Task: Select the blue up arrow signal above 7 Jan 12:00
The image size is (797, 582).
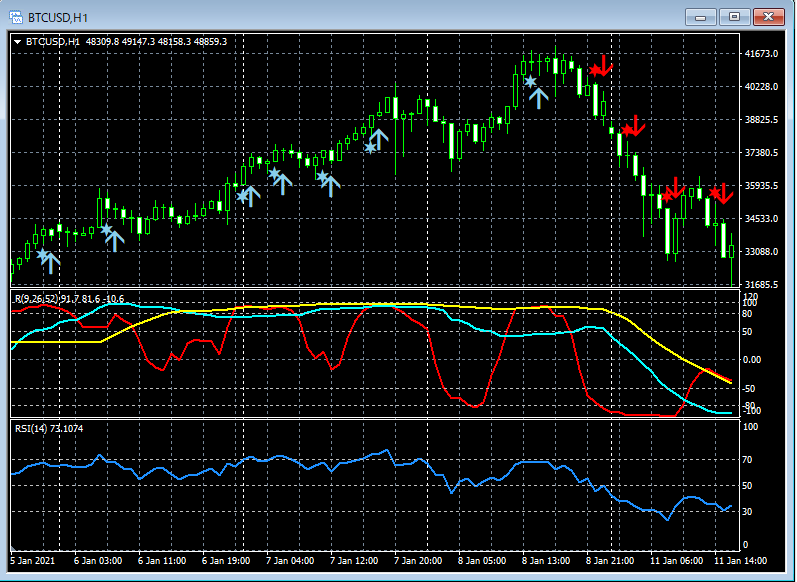Action: point(331,186)
